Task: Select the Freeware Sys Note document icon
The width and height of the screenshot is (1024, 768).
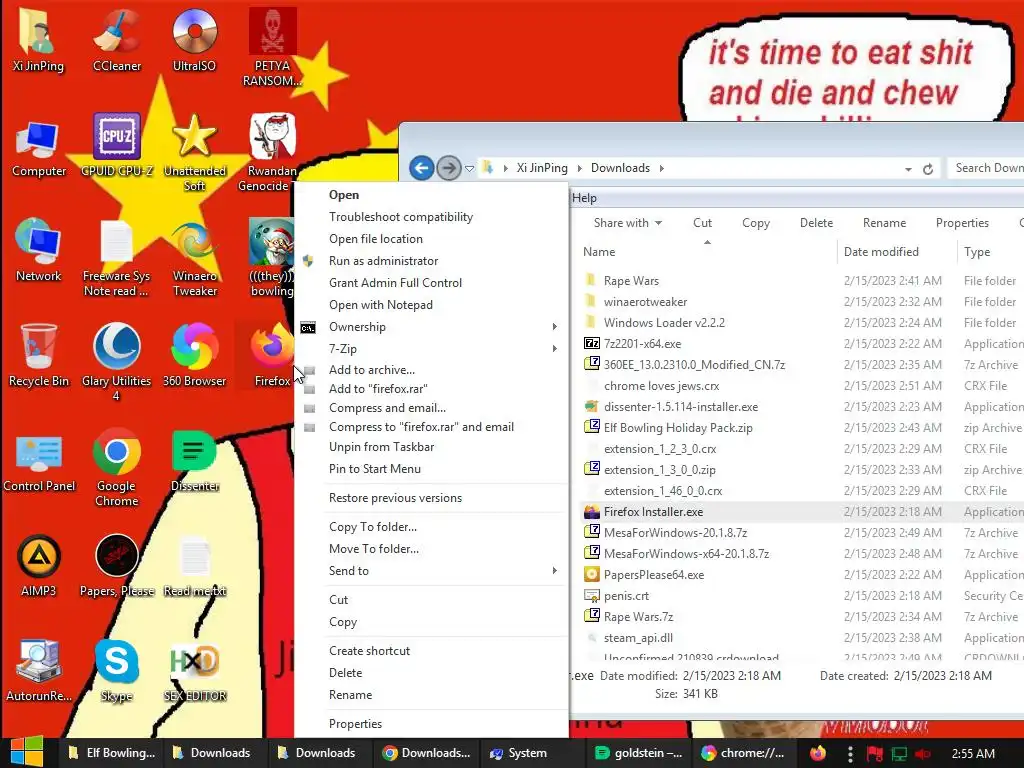Action: click(116, 259)
